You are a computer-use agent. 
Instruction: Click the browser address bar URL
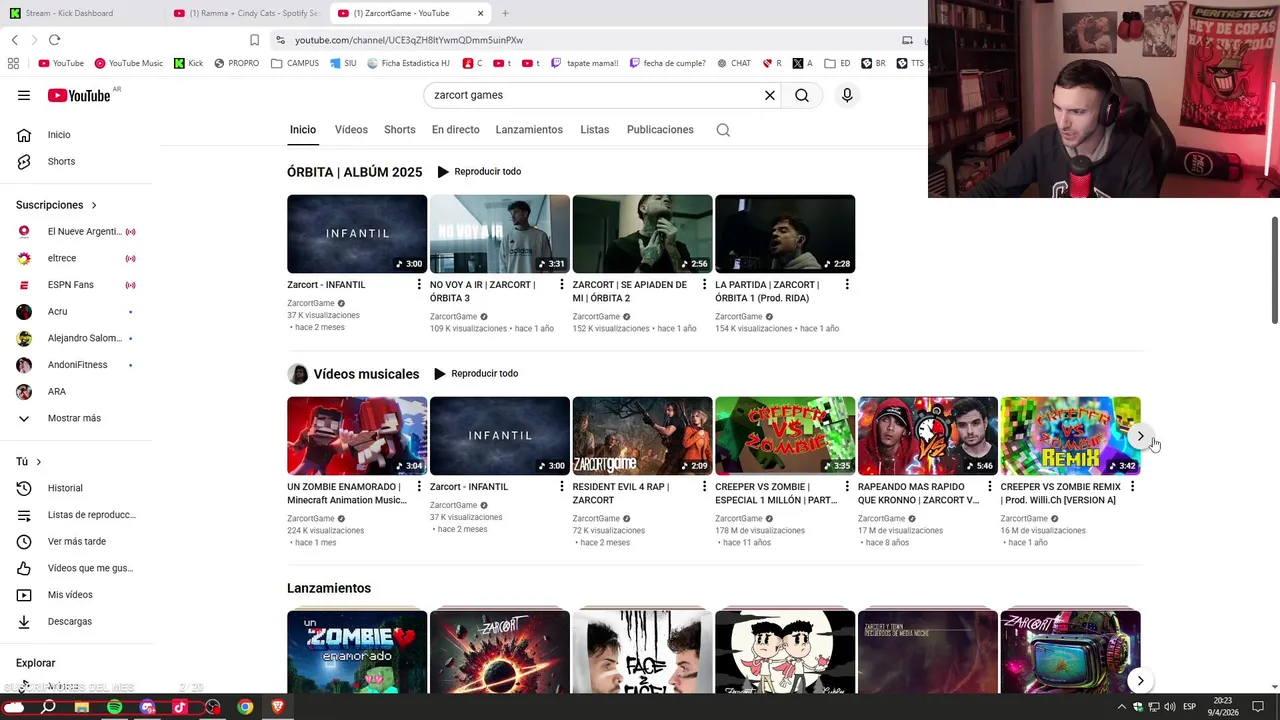click(x=409, y=40)
